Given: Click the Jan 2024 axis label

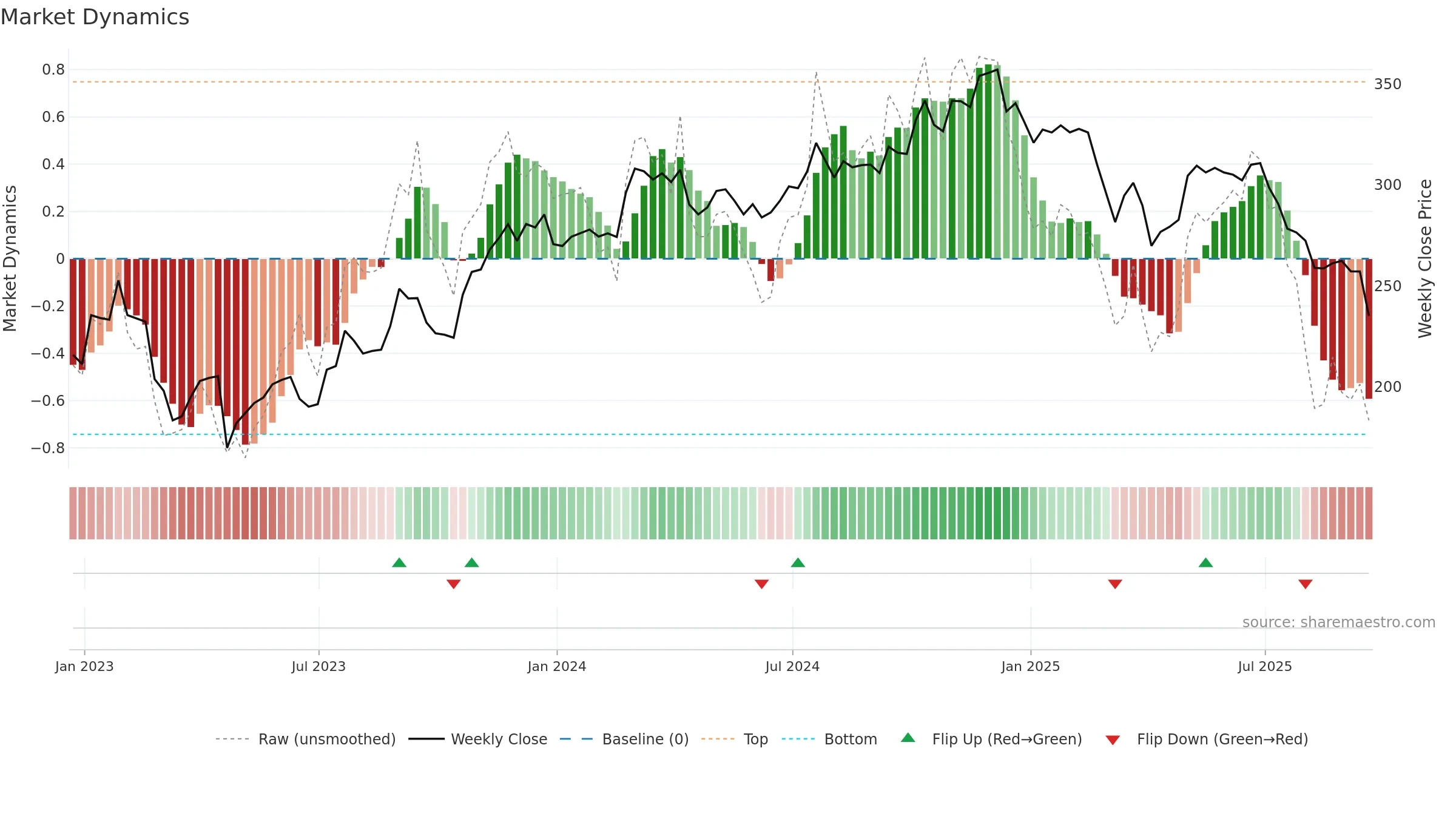Looking at the screenshot, I should [x=557, y=666].
